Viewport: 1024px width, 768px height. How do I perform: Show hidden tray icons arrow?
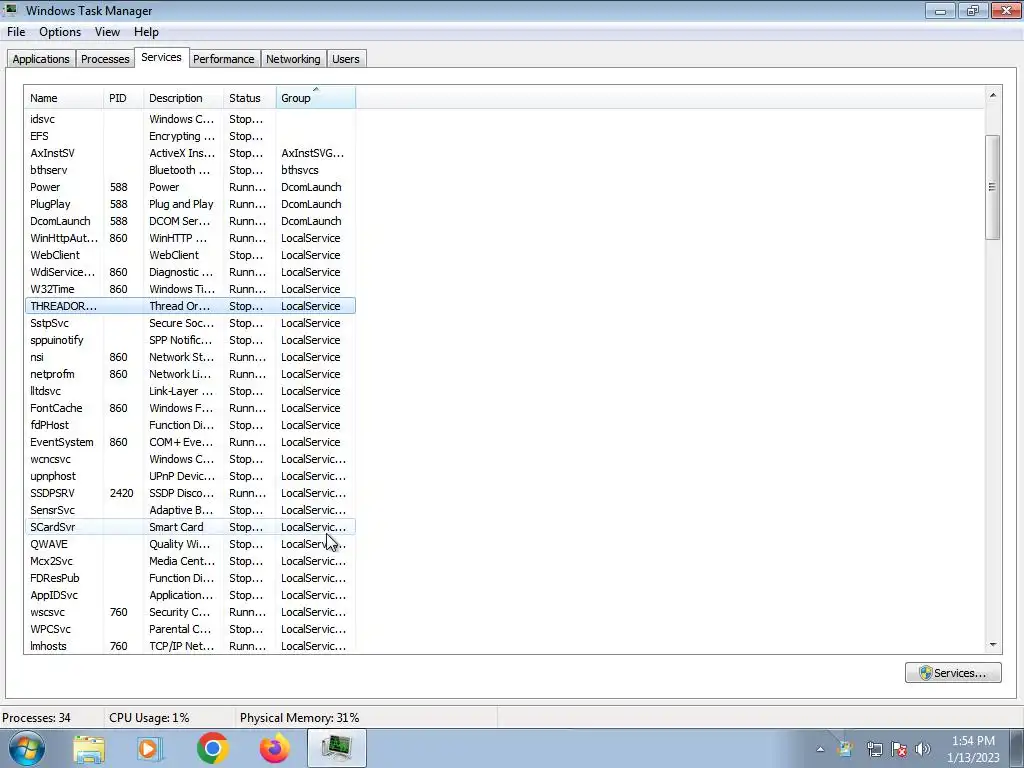[x=820, y=749]
